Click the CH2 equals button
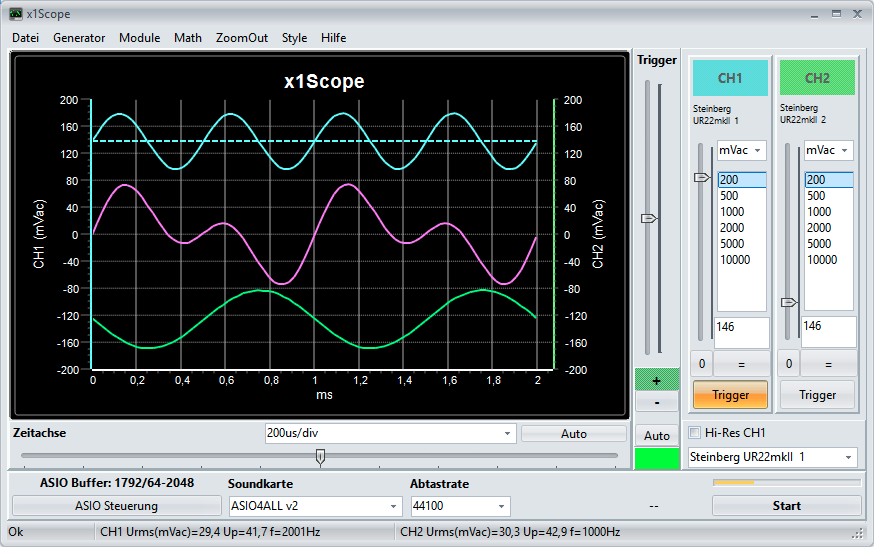The image size is (874, 547). [828, 364]
